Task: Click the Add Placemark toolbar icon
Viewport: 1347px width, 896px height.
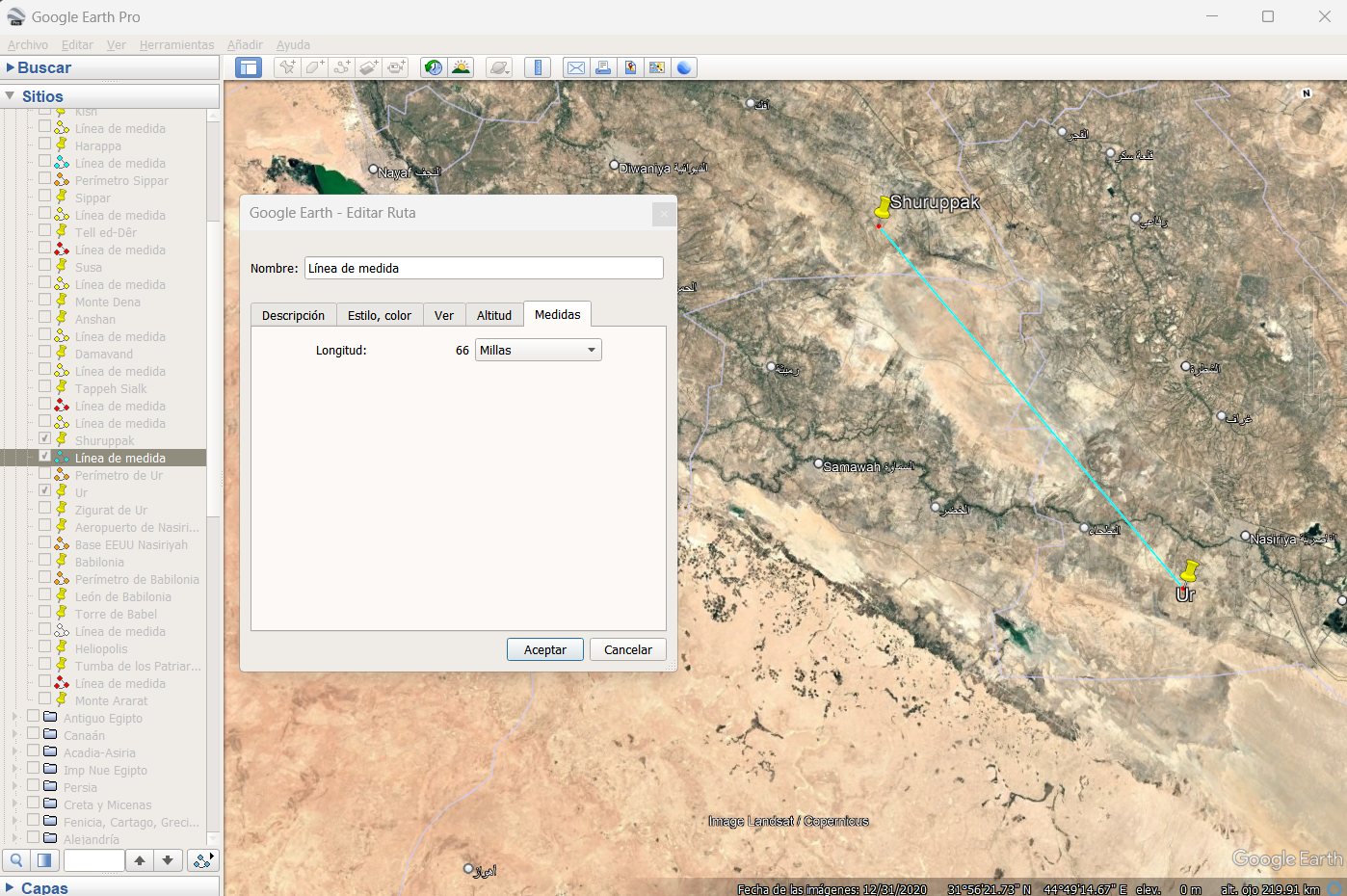Action: [x=287, y=67]
